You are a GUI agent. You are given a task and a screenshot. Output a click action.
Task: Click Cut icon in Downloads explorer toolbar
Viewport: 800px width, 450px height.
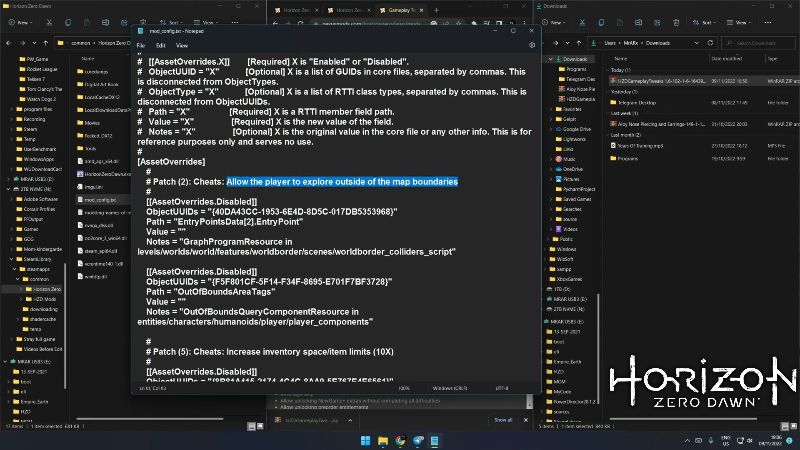582,22
